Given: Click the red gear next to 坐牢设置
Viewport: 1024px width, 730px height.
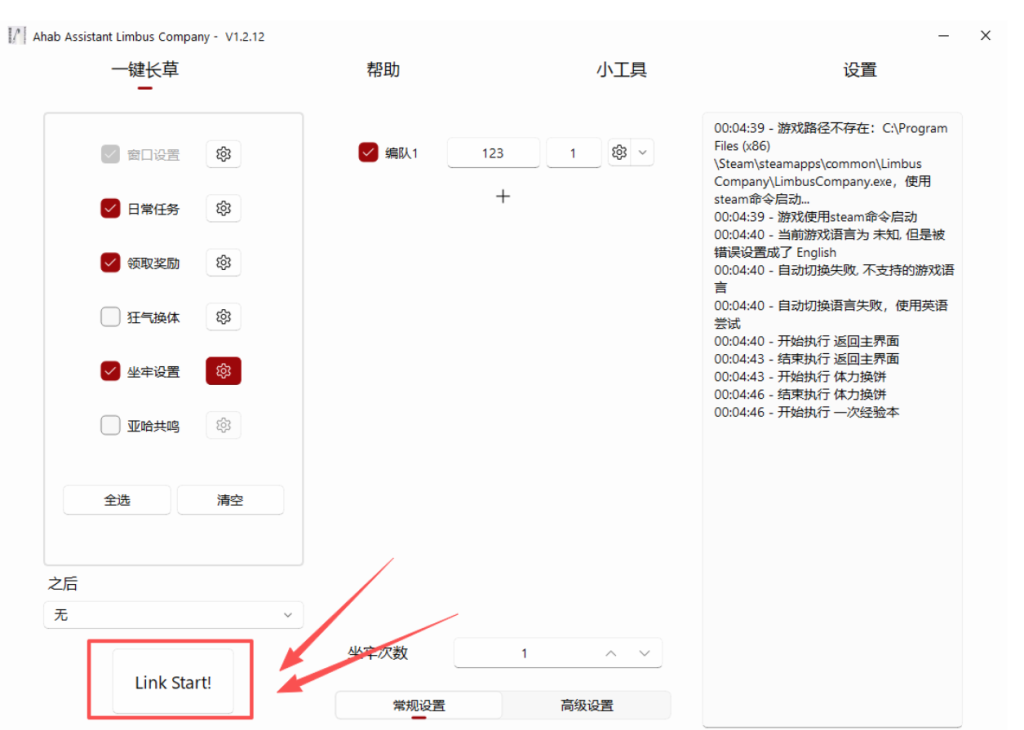Looking at the screenshot, I should click(x=223, y=371).
